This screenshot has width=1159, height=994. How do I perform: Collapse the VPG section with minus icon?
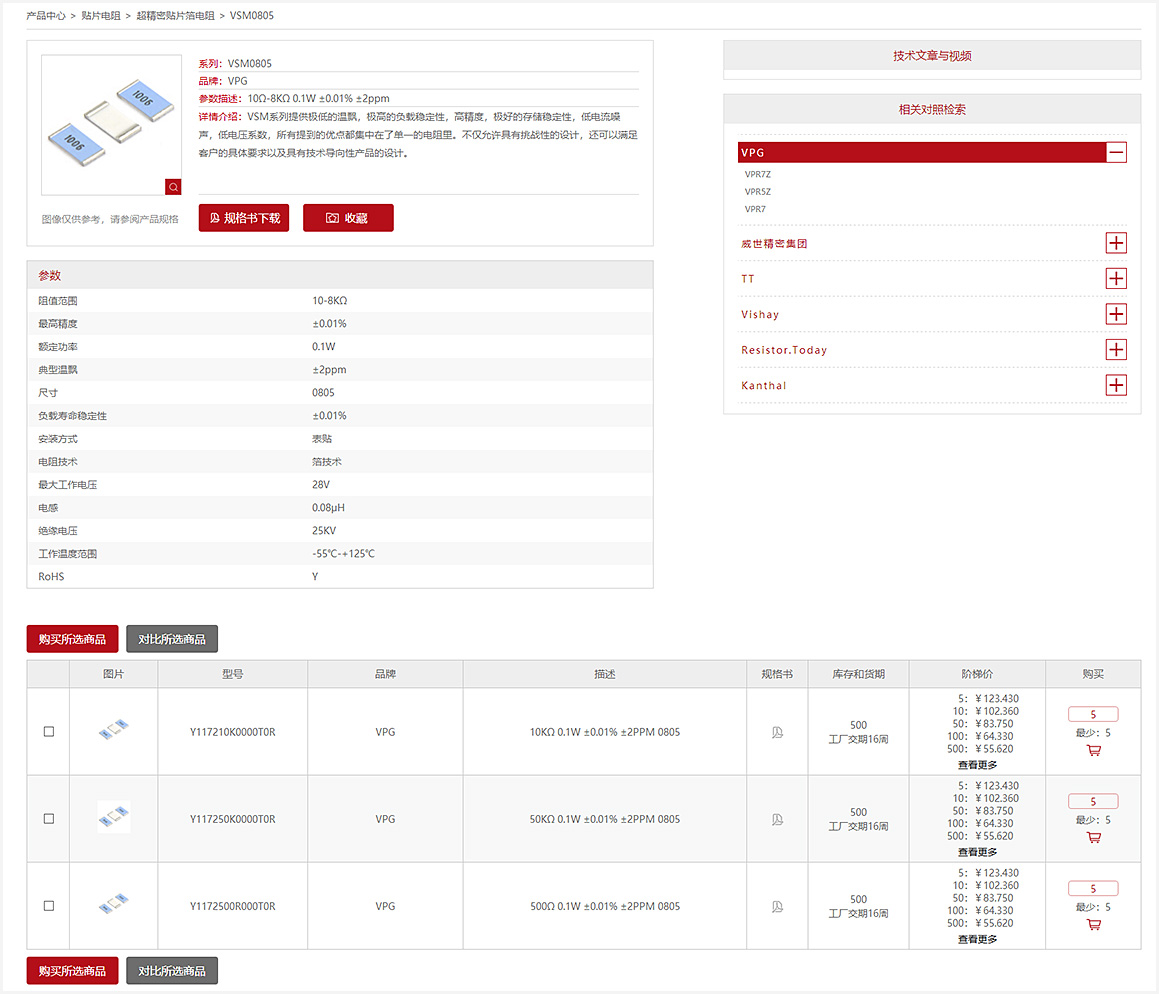tap(1116, 153)
